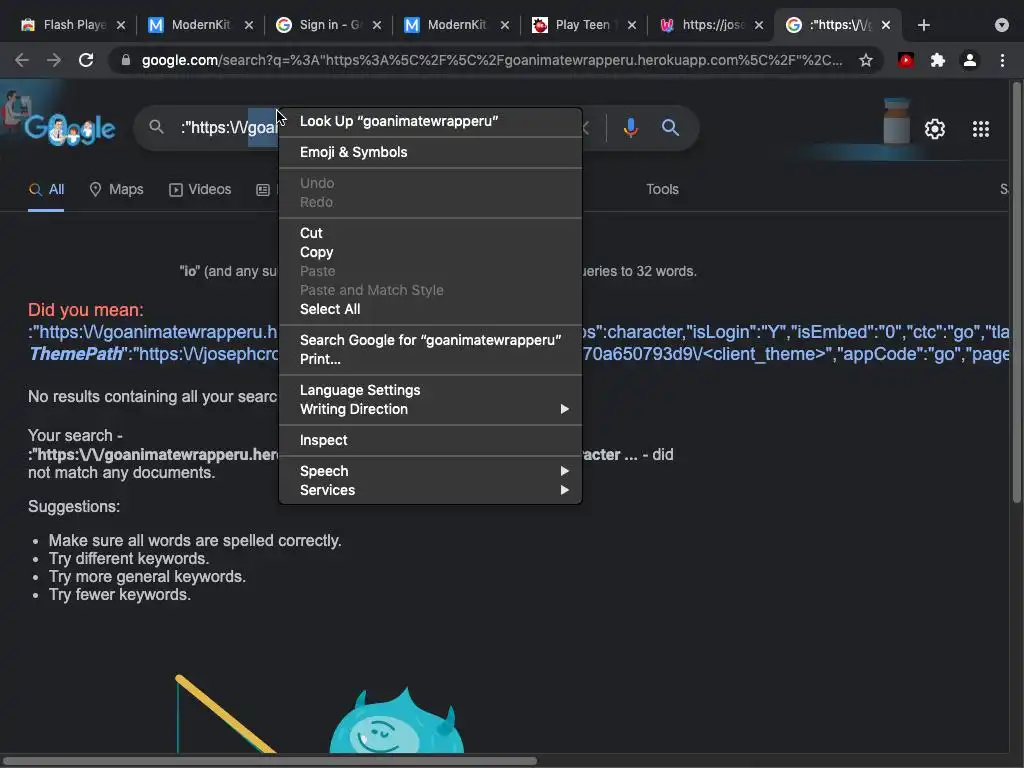Close the Play Teen tab
1024x768 pixels.
[632, 25]
